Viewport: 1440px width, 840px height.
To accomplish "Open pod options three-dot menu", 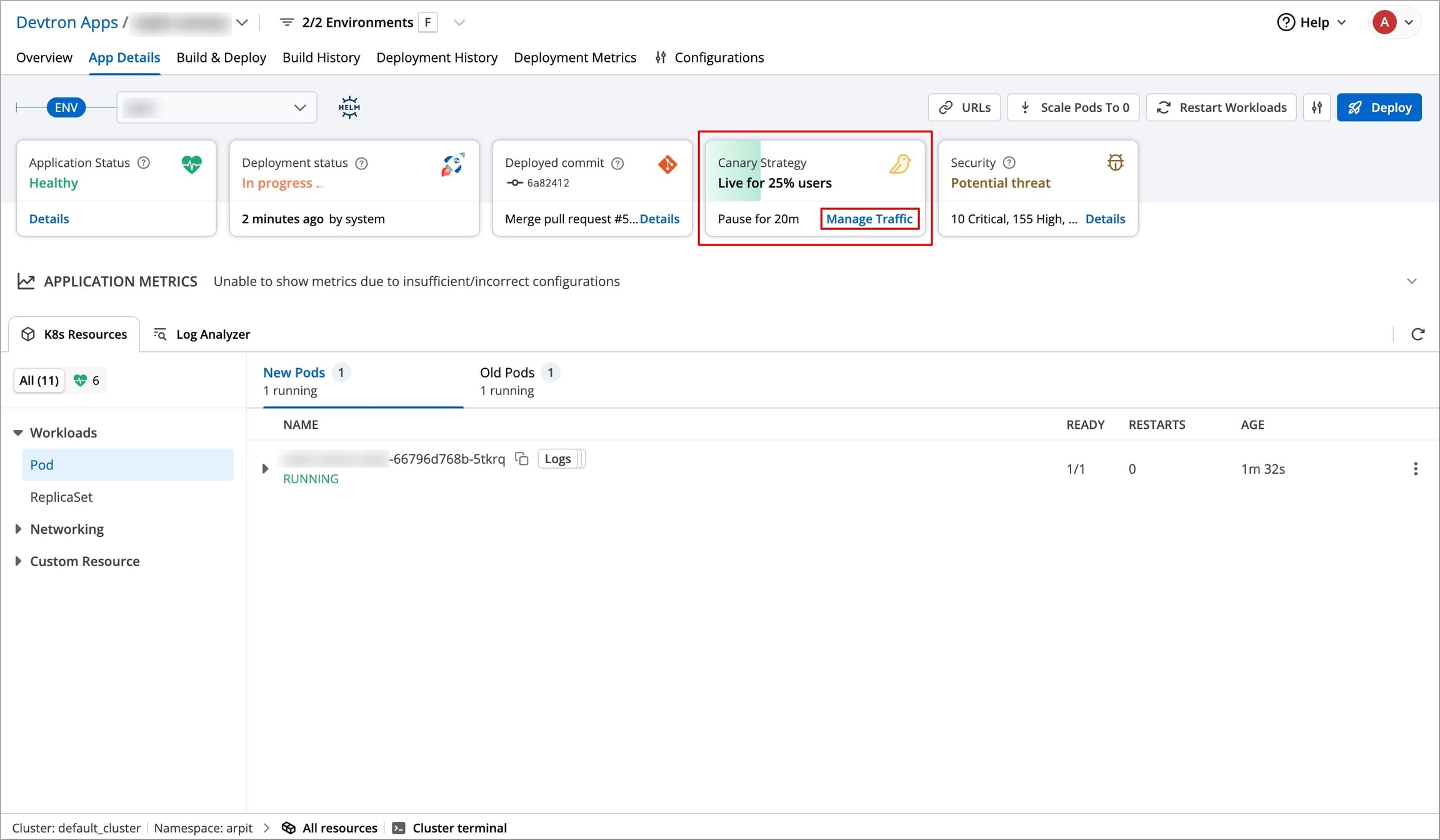I will (x=1415, y=469).
